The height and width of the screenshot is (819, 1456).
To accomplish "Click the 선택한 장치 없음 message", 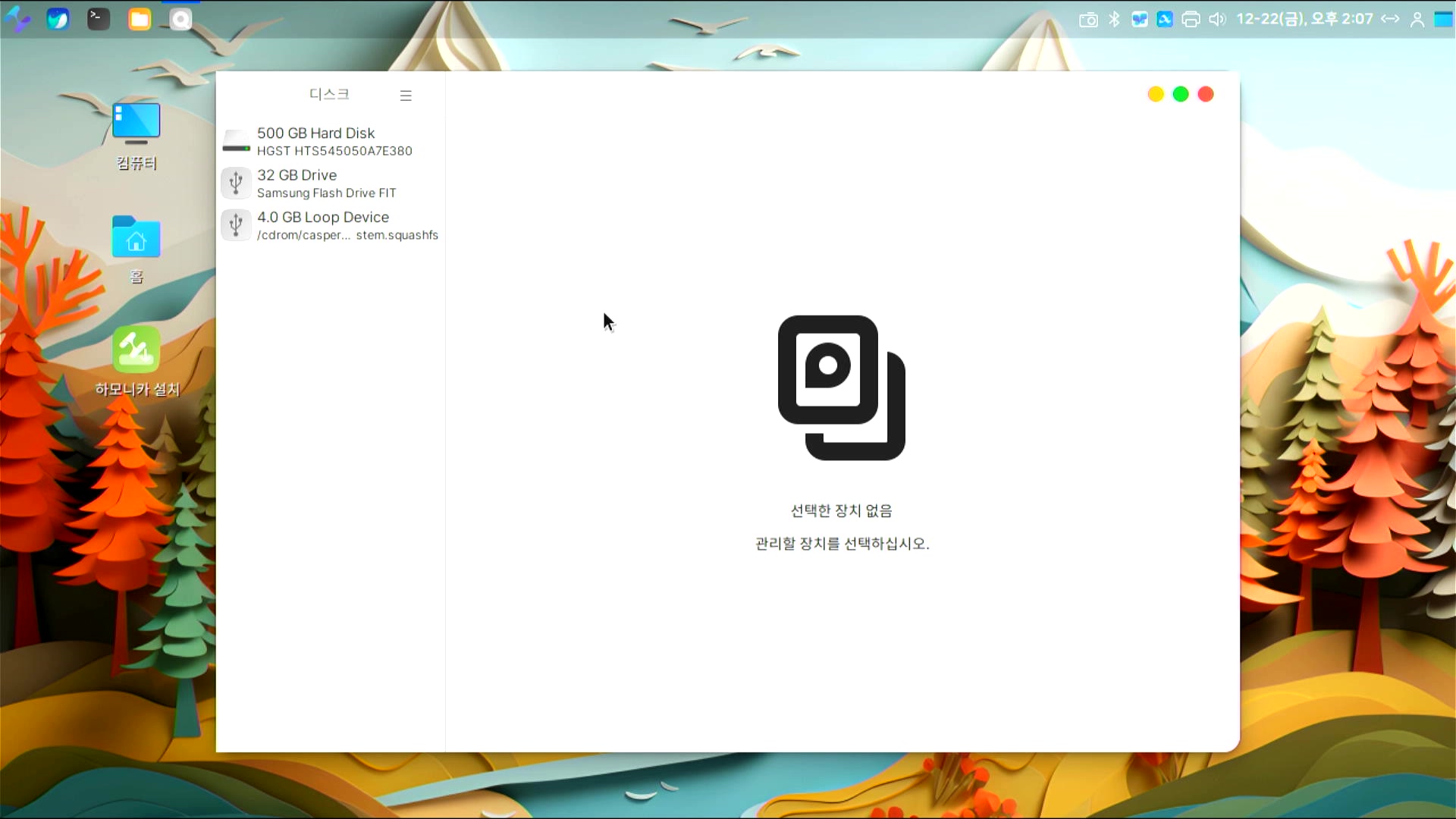I will pyautogui.click(x=842, y=511).
